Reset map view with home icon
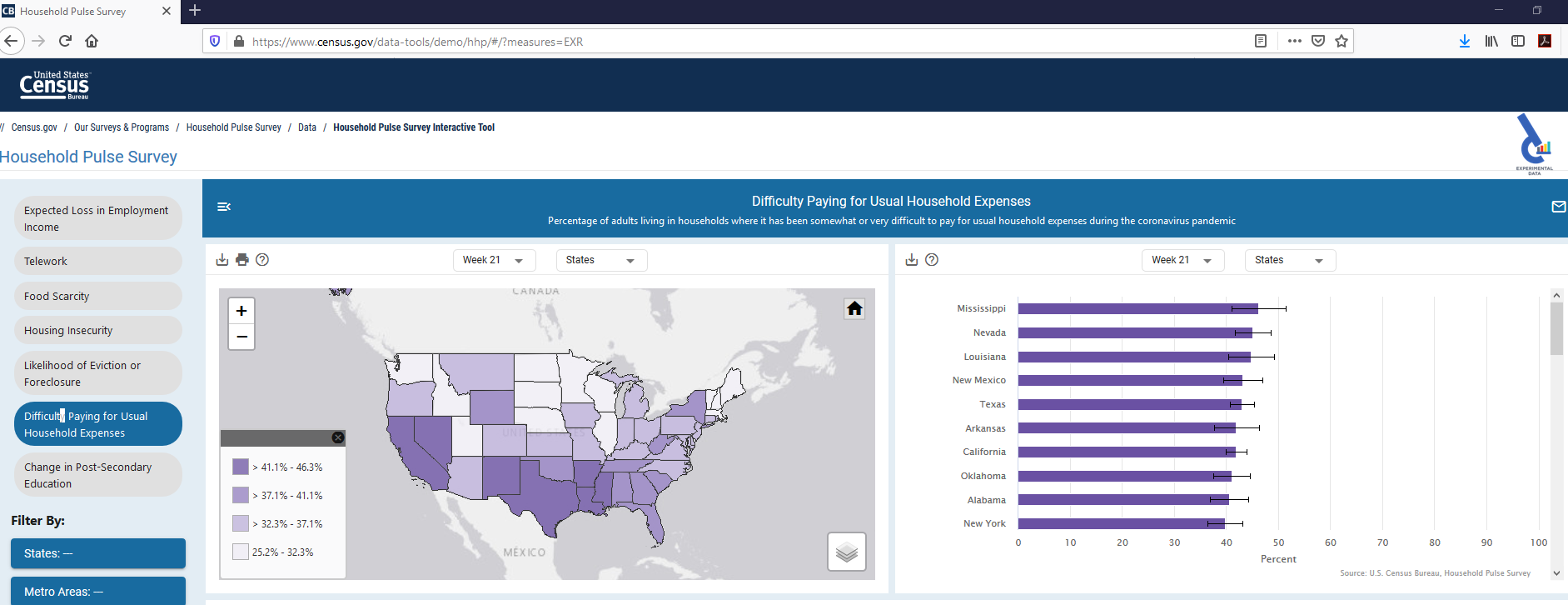The width and height of the screenshot is (1568, 605). click(854, 309)
